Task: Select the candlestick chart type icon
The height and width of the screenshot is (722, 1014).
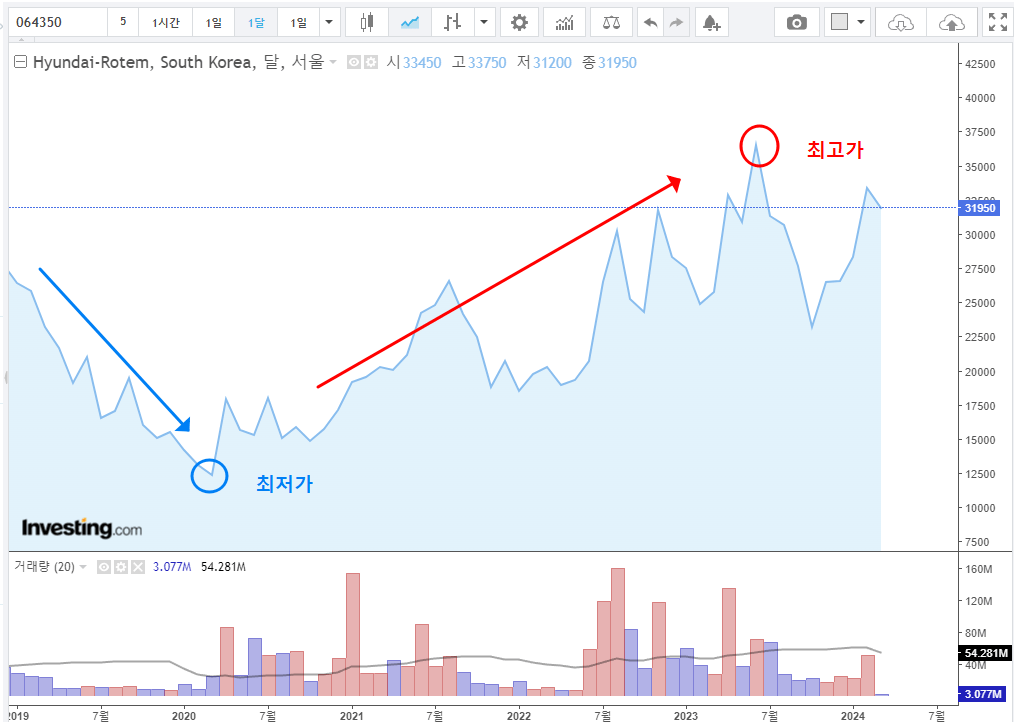Action: 366,21
